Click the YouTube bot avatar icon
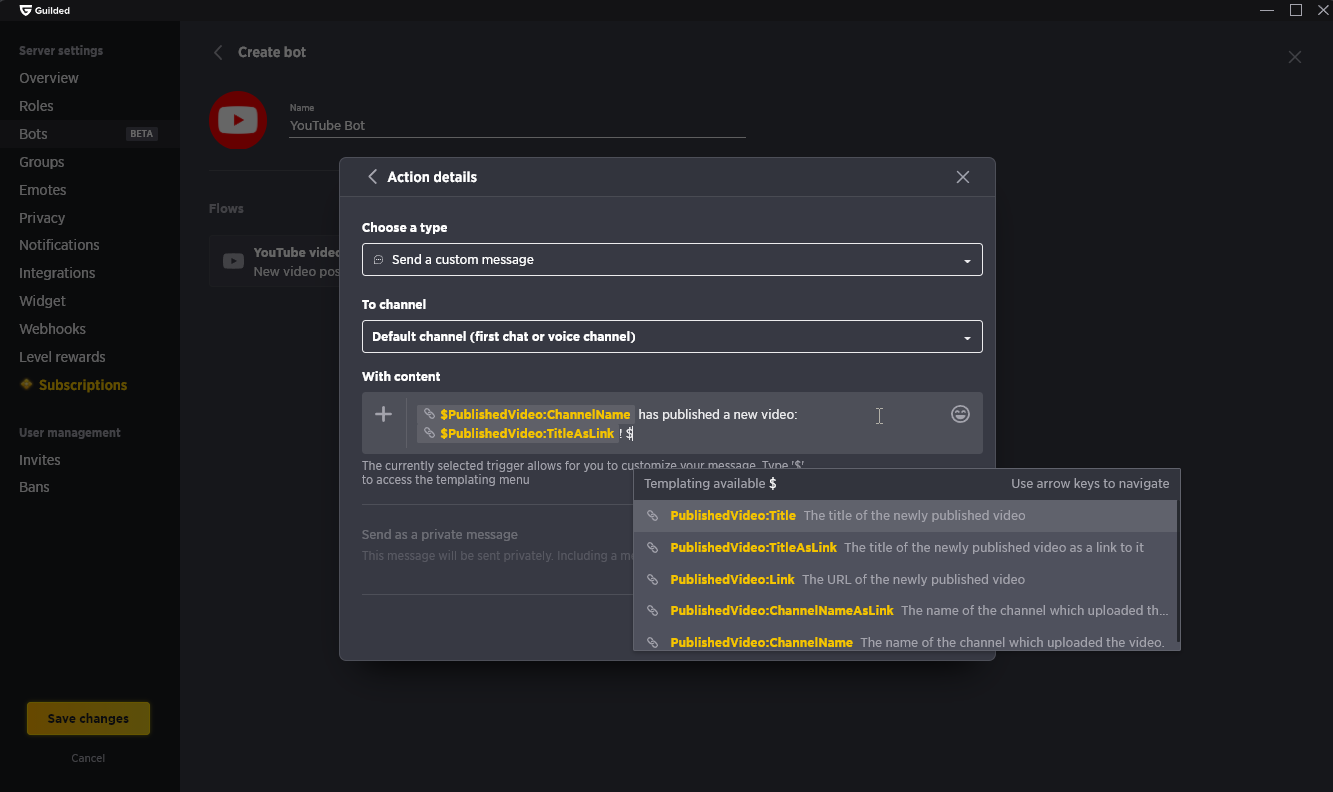The width and height of the screenshot is (1333, 792). (238, 120)
